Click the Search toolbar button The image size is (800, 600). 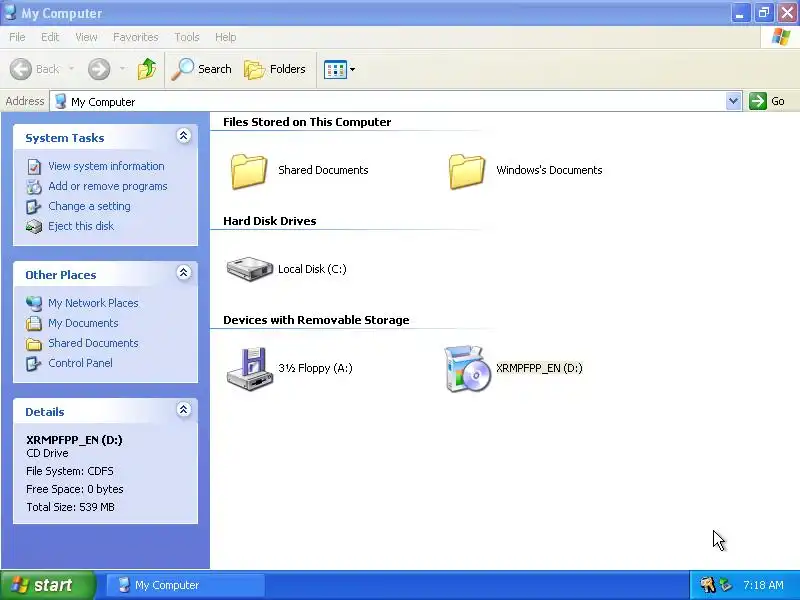[201, 69]
